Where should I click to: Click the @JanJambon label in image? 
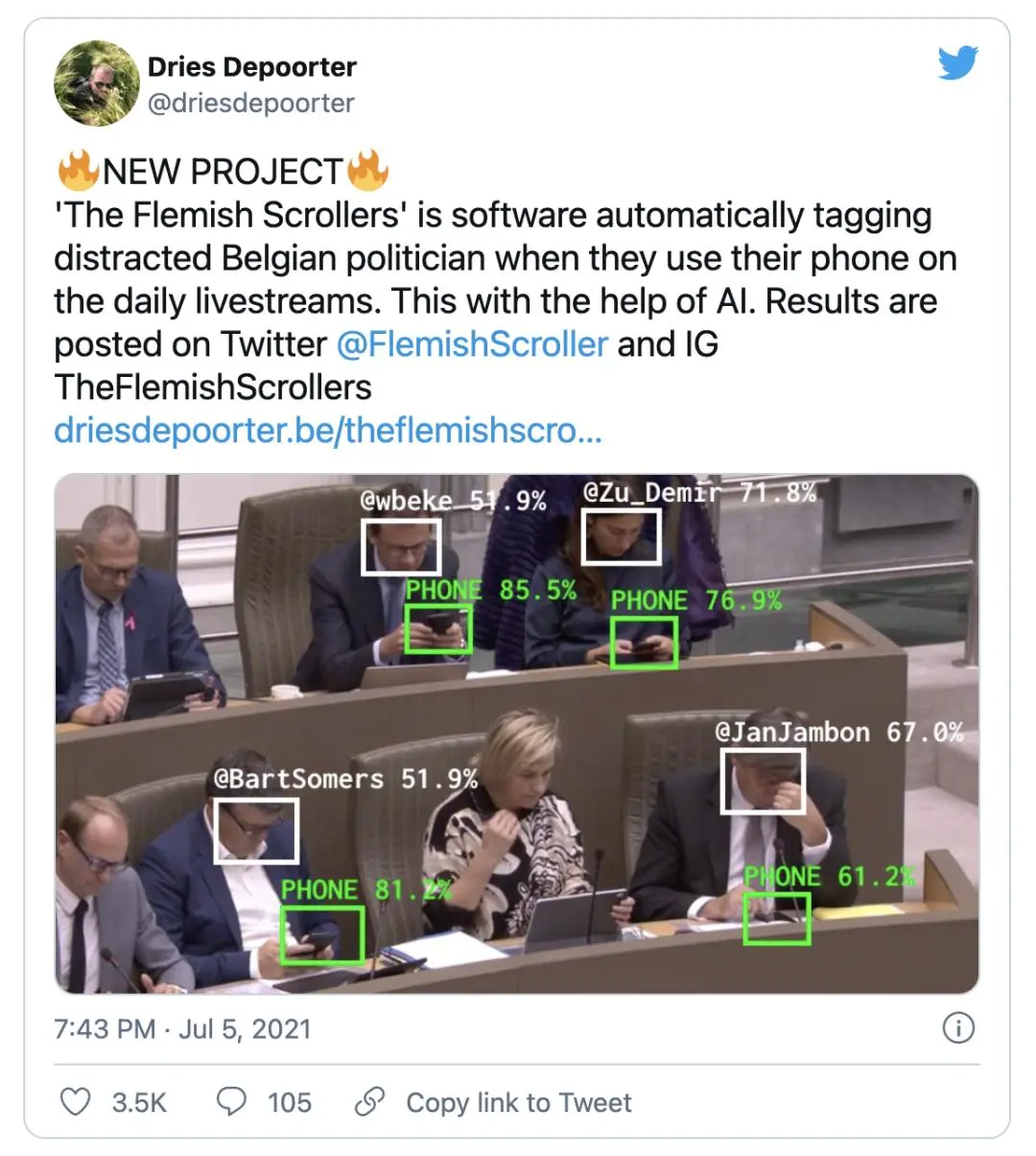point(792,732)
